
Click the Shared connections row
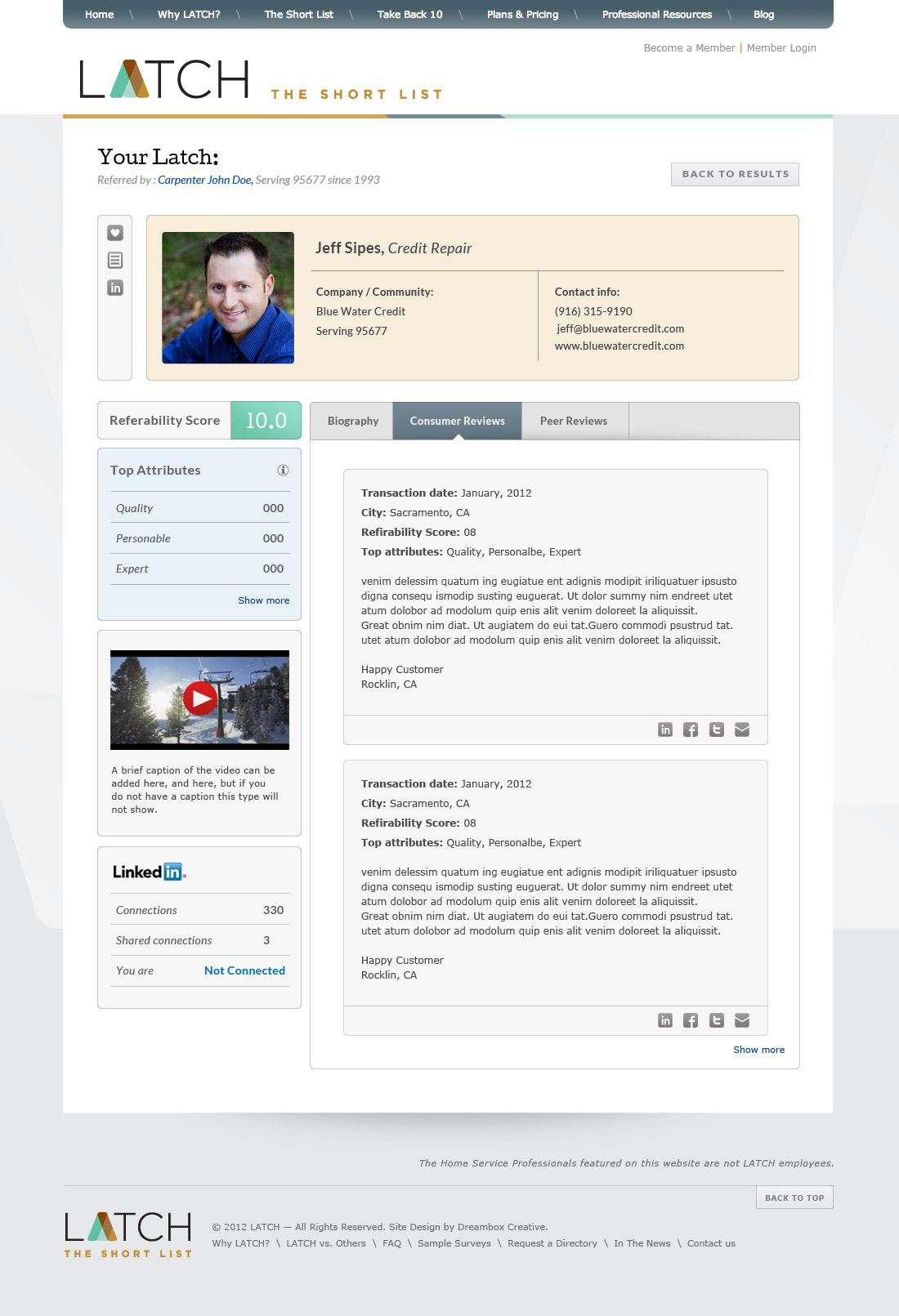pyautogui.click(x=199, y=940)
